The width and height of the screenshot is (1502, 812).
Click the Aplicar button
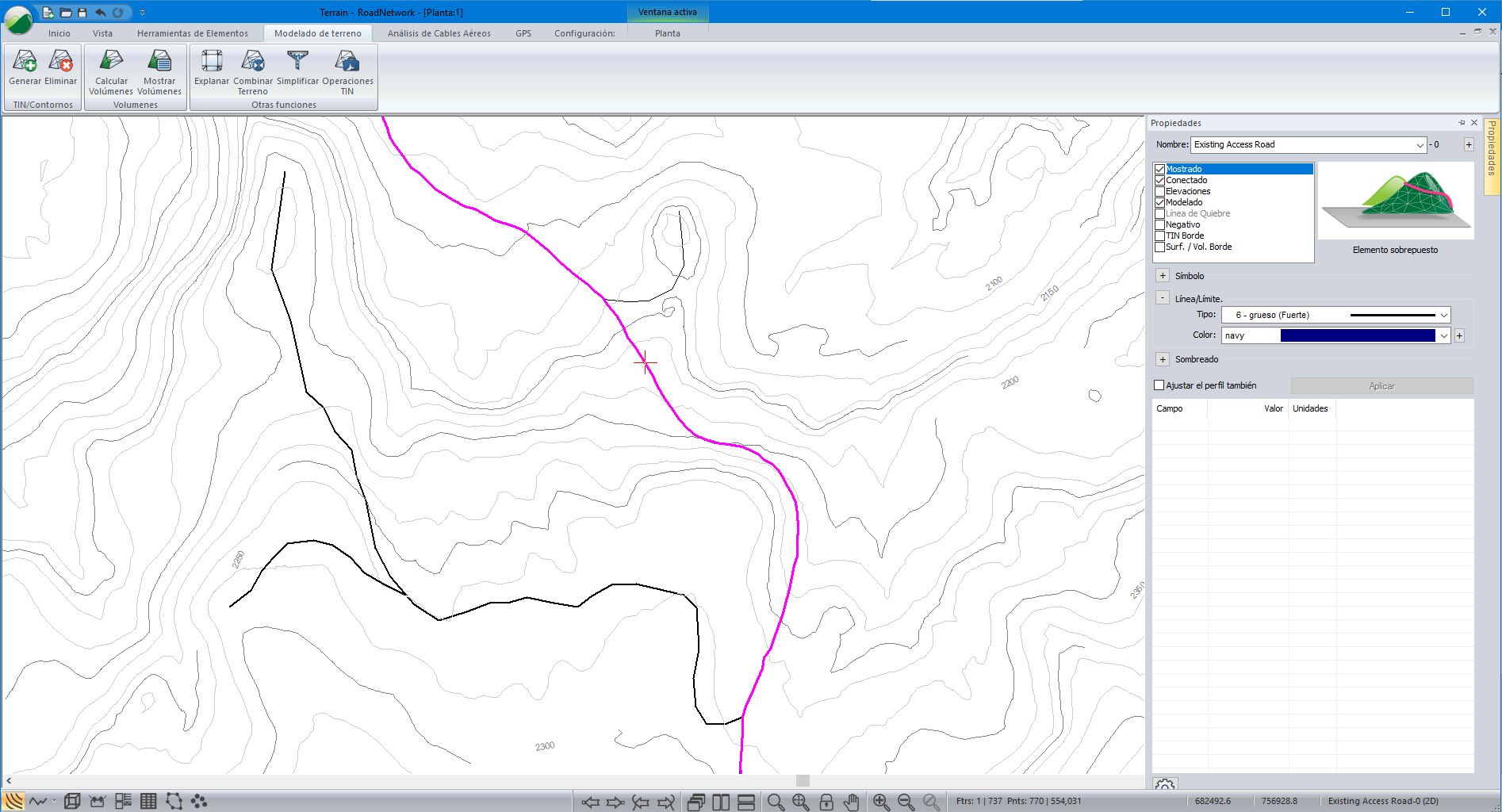[x=1381, y=386]
